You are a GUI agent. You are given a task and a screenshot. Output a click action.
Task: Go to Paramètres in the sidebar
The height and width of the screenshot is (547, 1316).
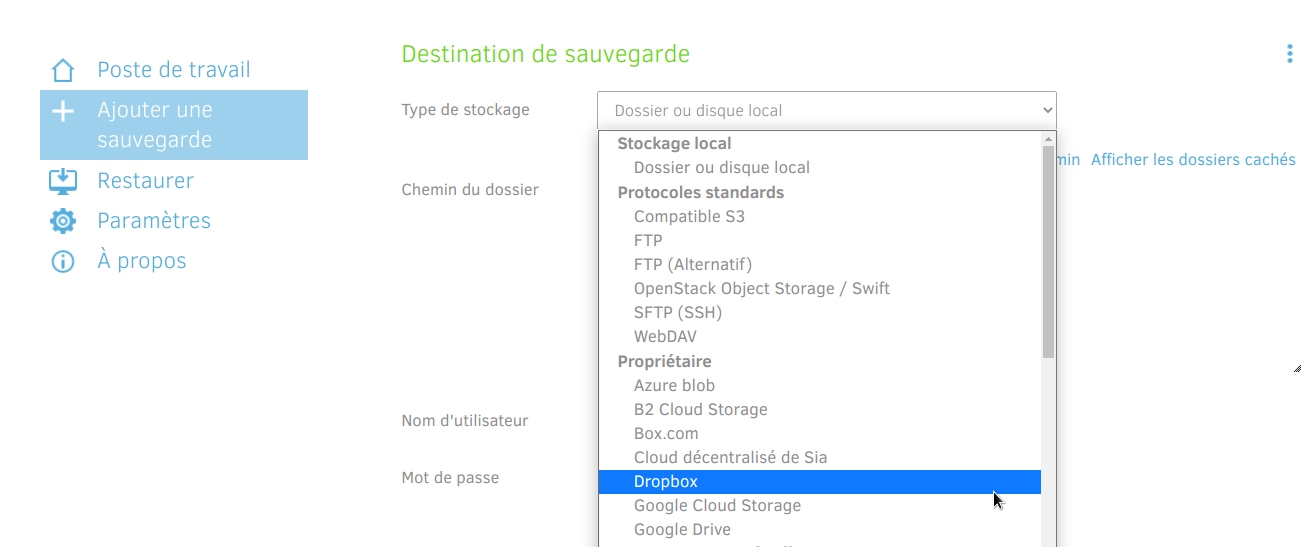tap(154, 221)
